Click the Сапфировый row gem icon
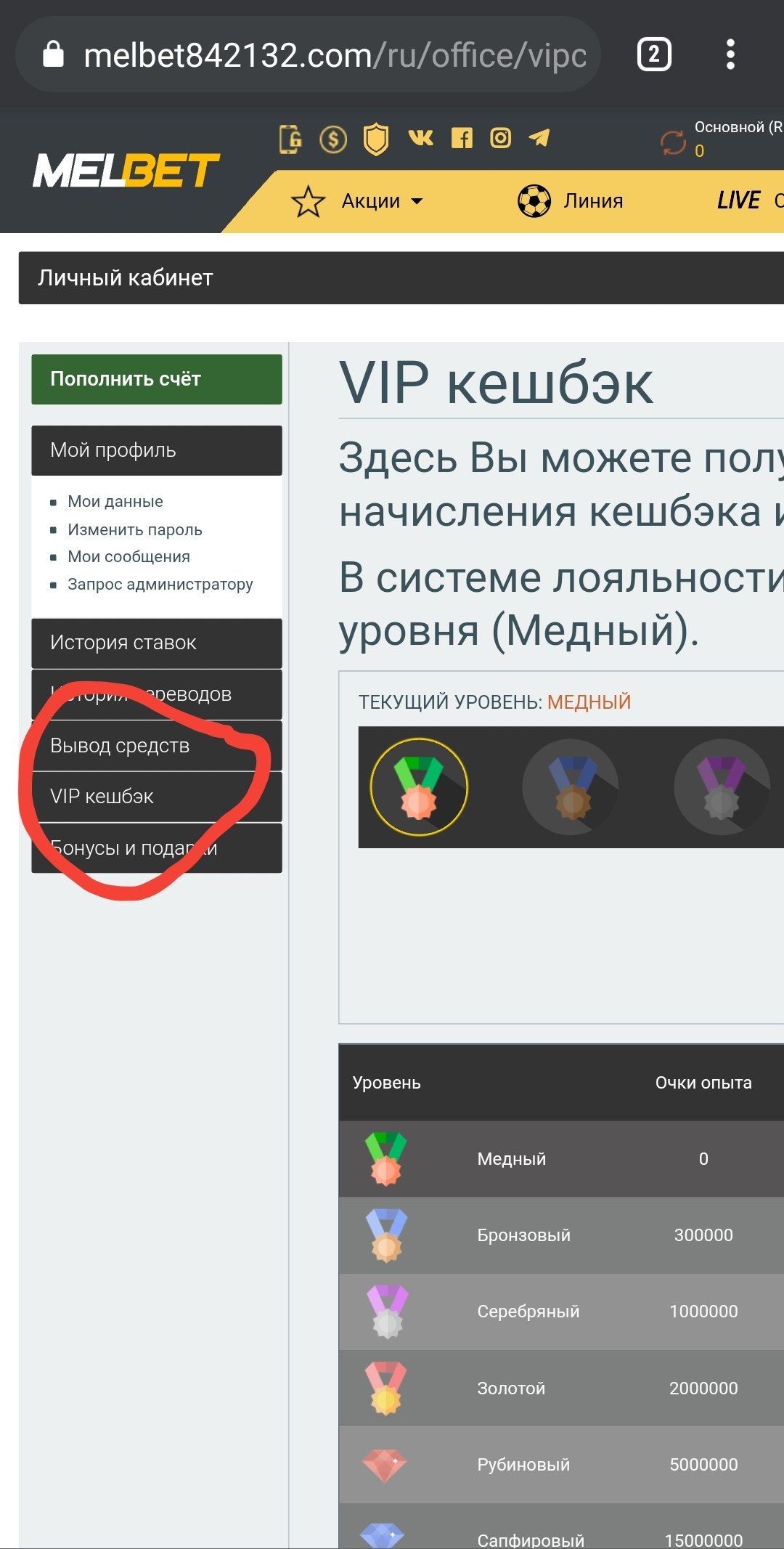 tap(383, 1535)
